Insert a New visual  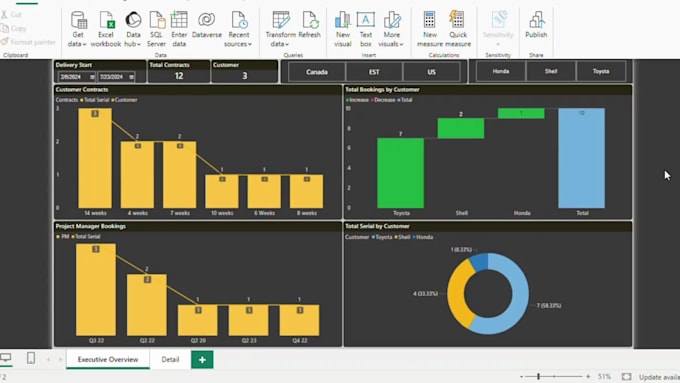coord(343,29)
